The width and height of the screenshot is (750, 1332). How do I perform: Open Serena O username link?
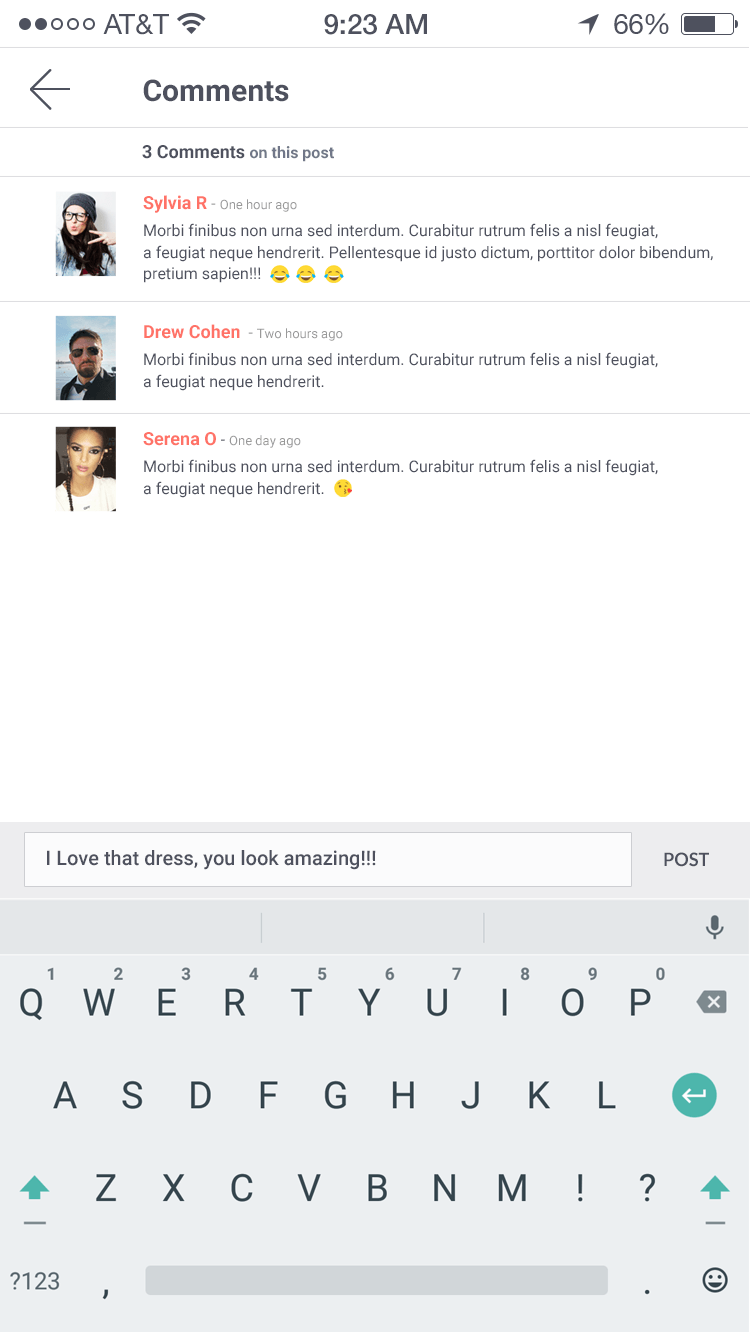(180, 439)
